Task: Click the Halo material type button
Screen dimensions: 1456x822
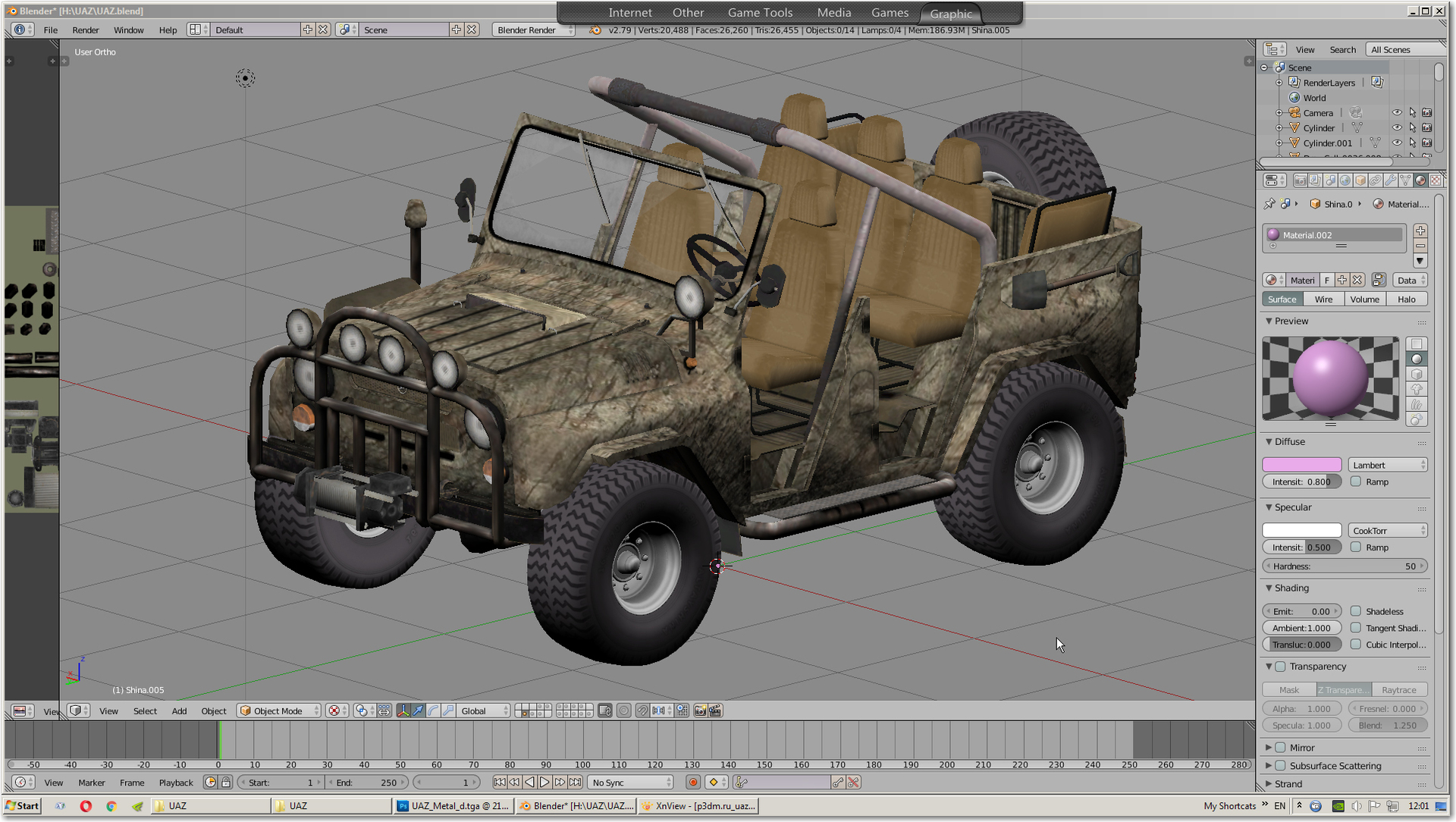Action: pyautogui.click(x=1407, y=300)
